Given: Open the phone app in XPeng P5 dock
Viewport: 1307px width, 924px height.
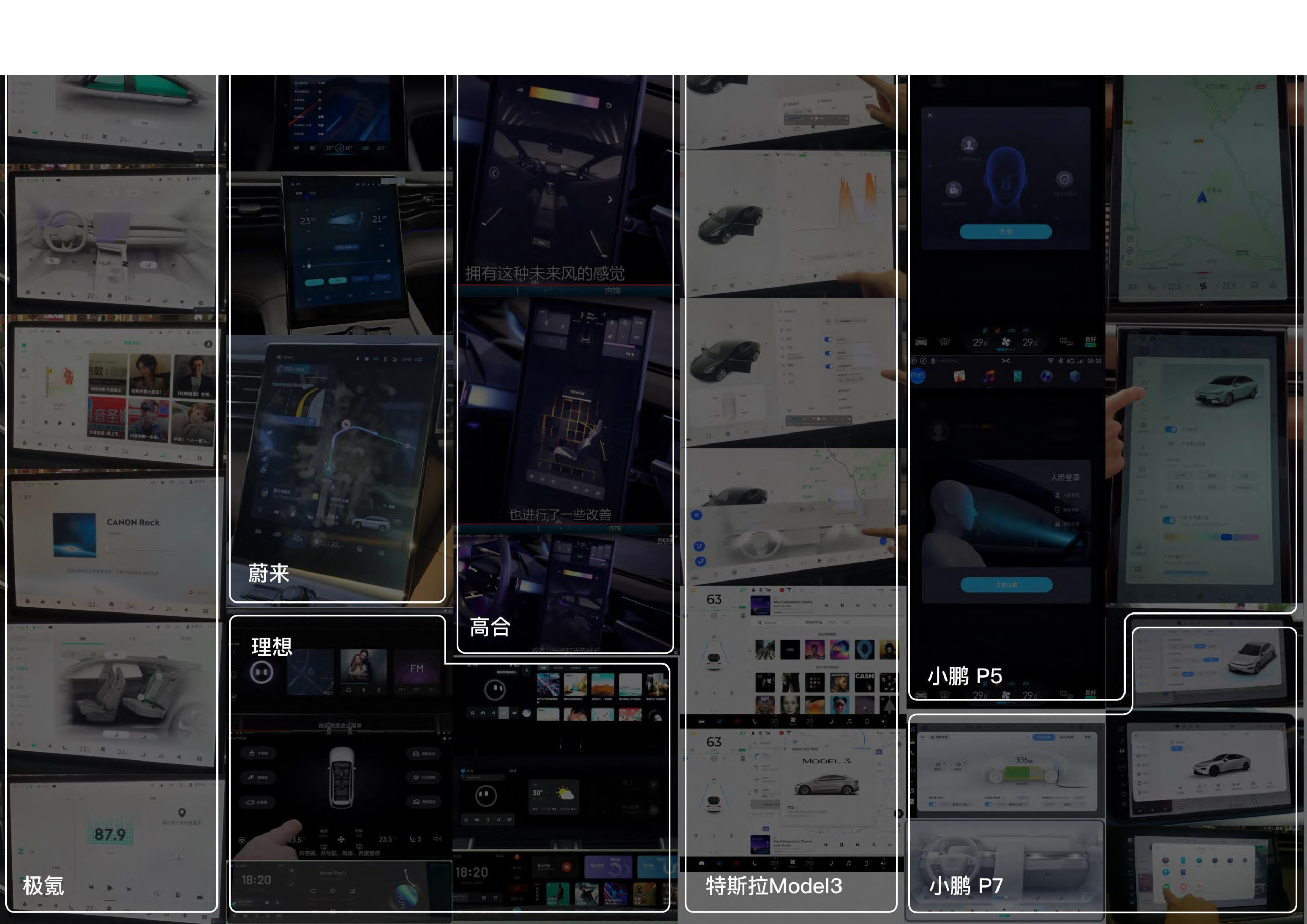Looking at the screenshot, I should pyautogui.click(x=1017, y=376).
